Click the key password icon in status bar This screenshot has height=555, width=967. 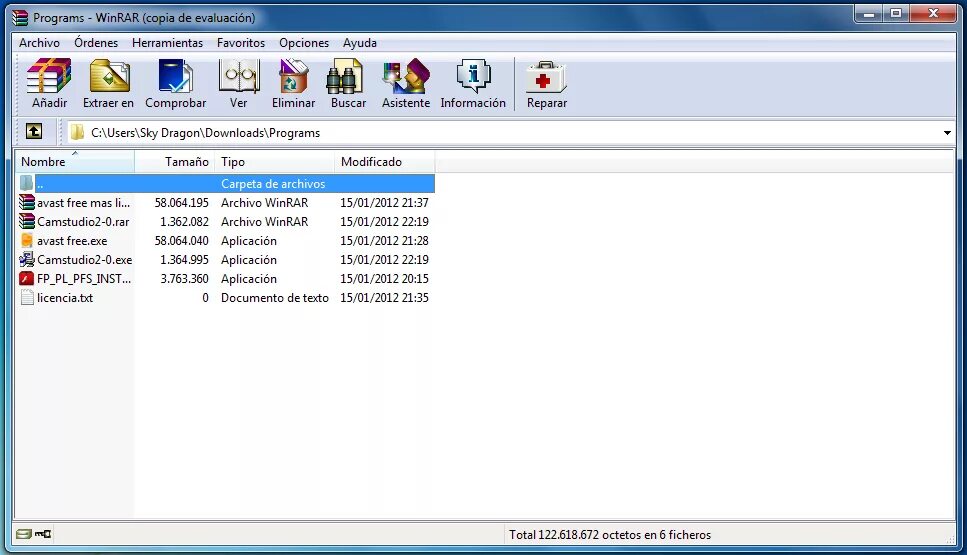43,534
